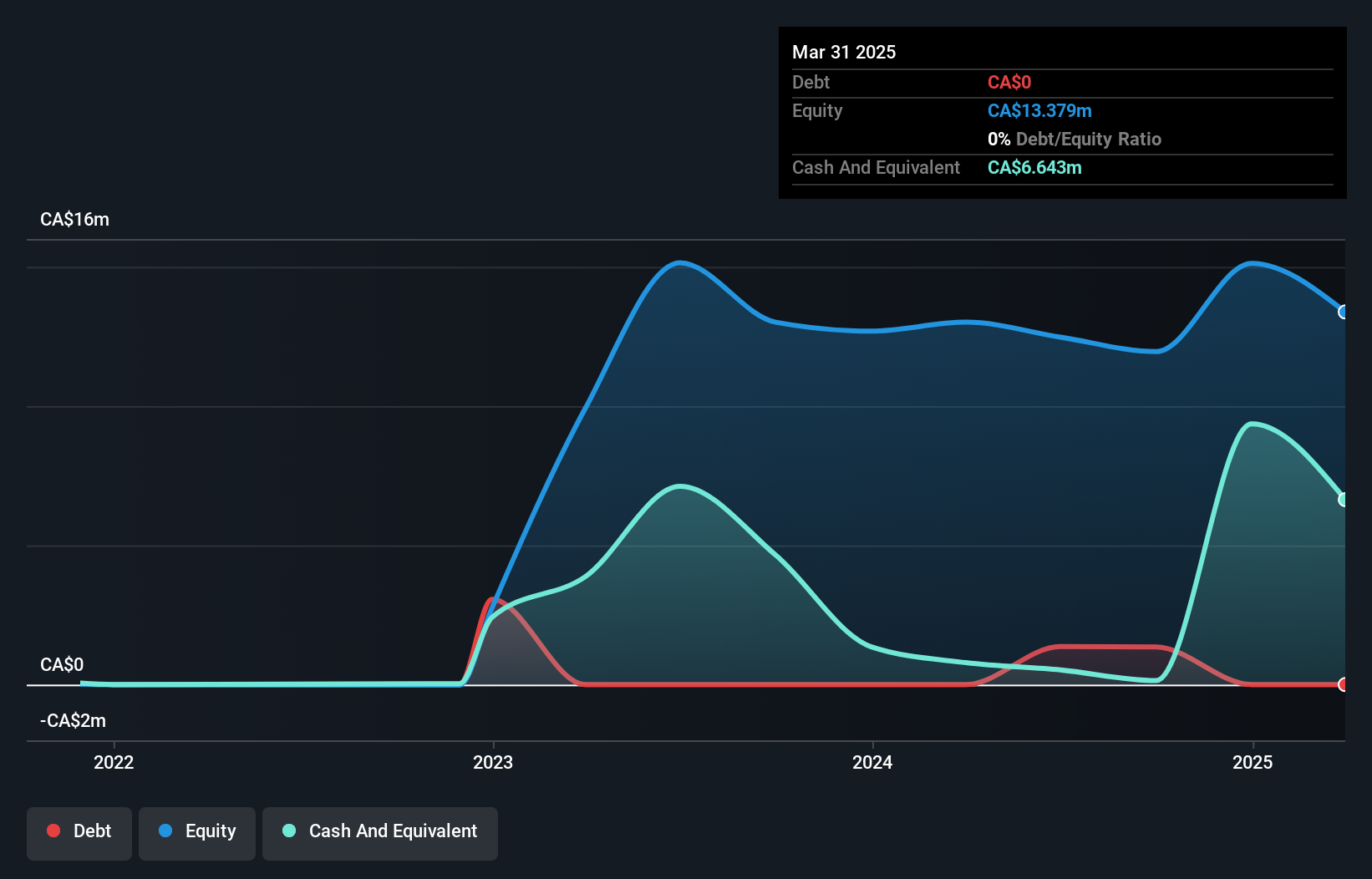Select the Equity endpoint marker on the chart
Viewport: 1372px width, 879px height.
pyautogui.click(x=1343, y=312)
